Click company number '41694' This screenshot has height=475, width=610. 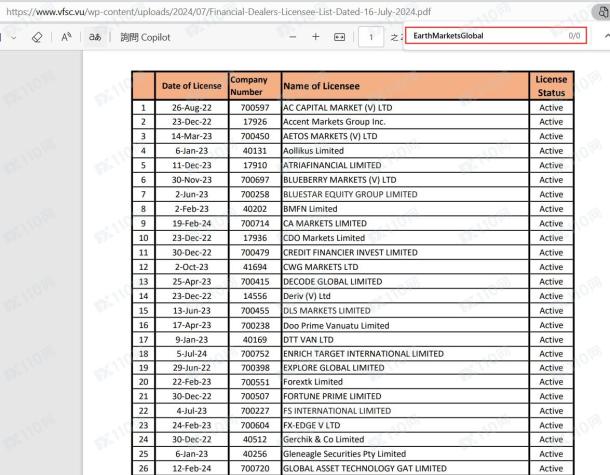(x=255, y=267)
